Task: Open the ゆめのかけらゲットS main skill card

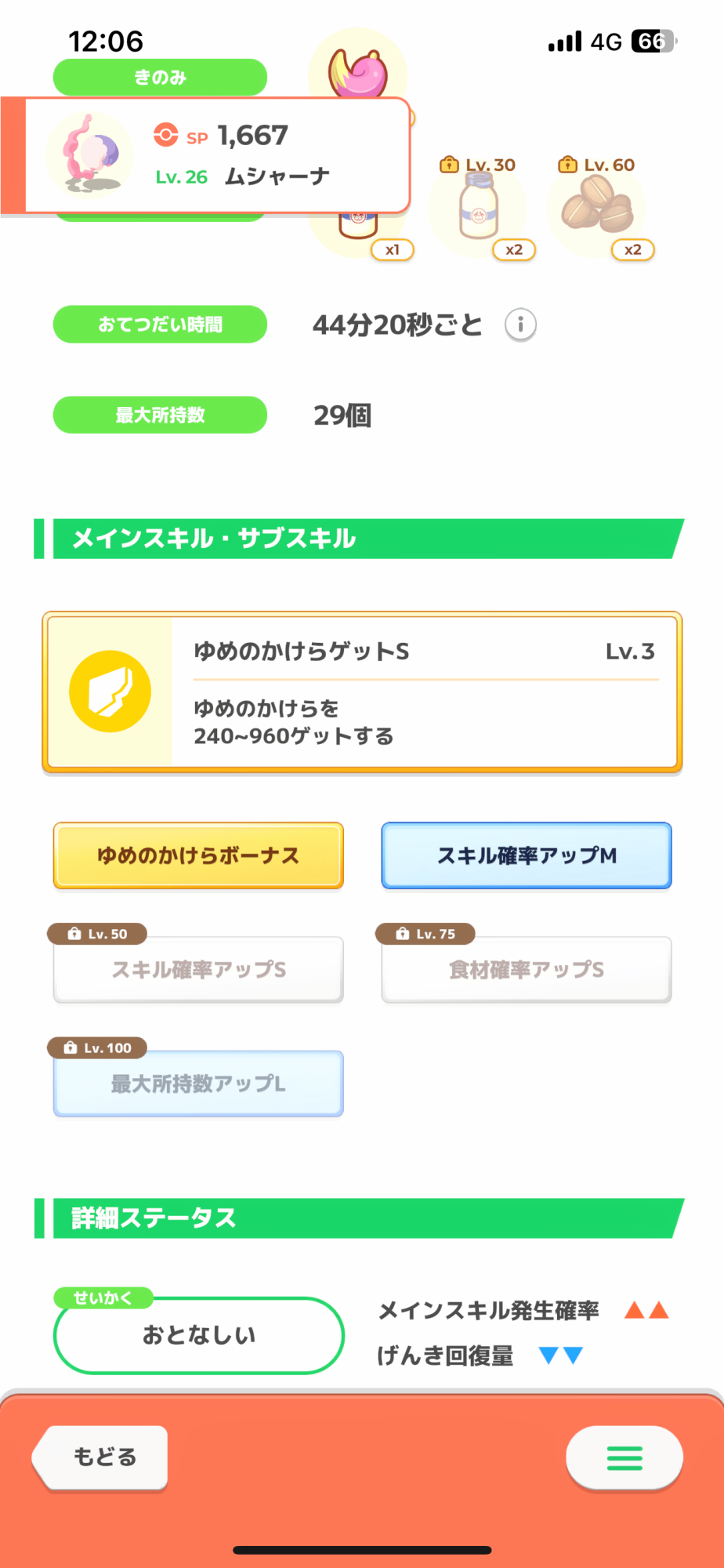Action: point(362,691)
